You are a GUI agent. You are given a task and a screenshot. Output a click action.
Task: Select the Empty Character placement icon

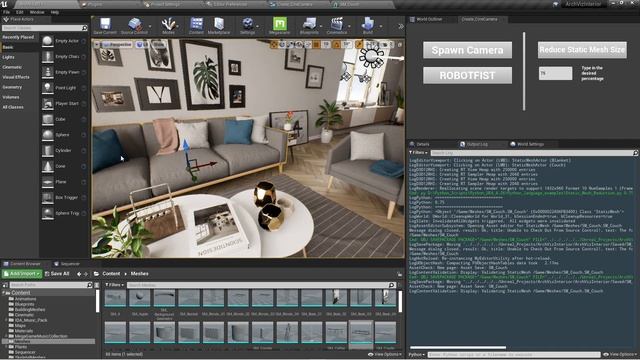(x=48, y=57)
